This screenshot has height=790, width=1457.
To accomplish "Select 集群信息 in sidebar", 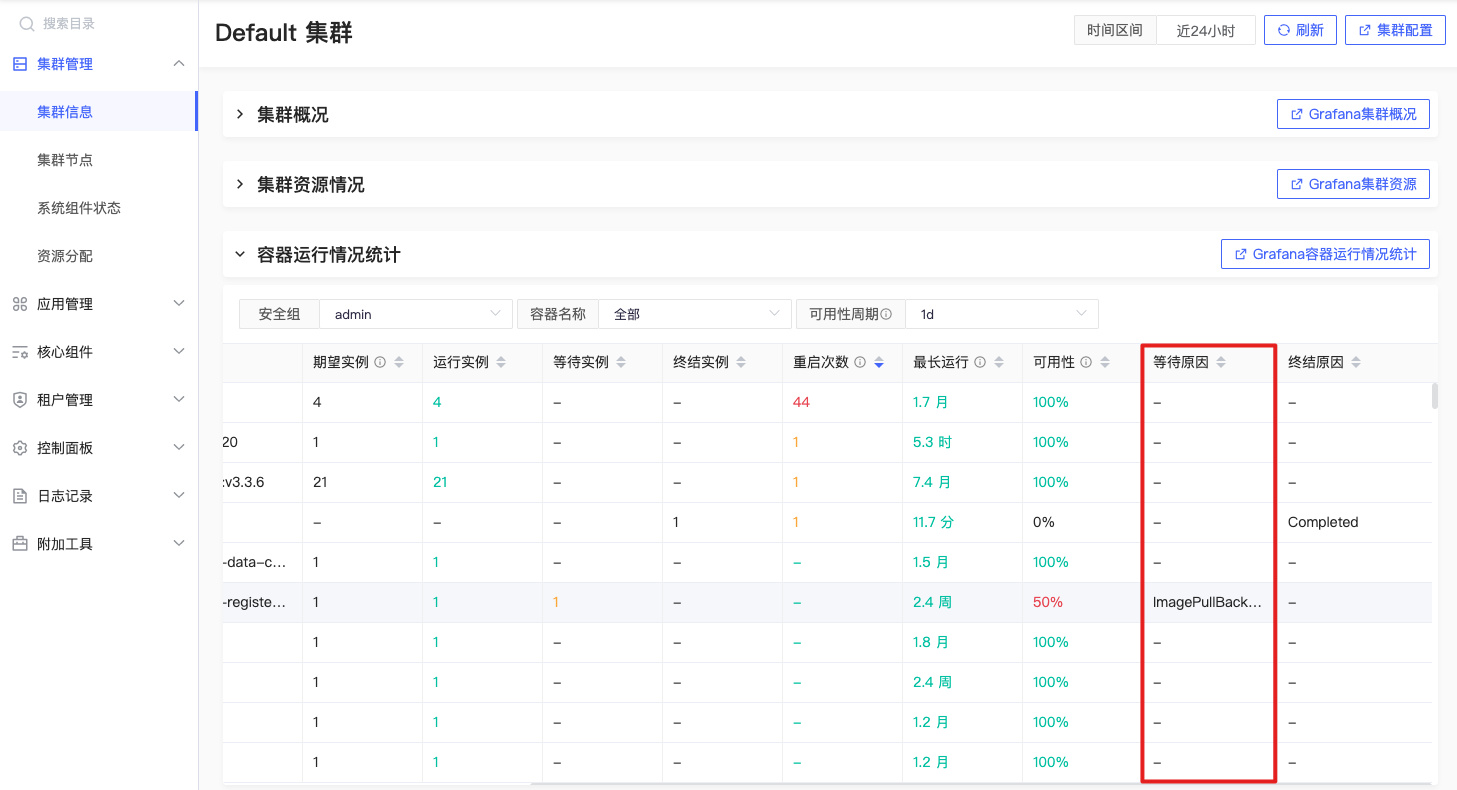I will (x=65, y=112).
